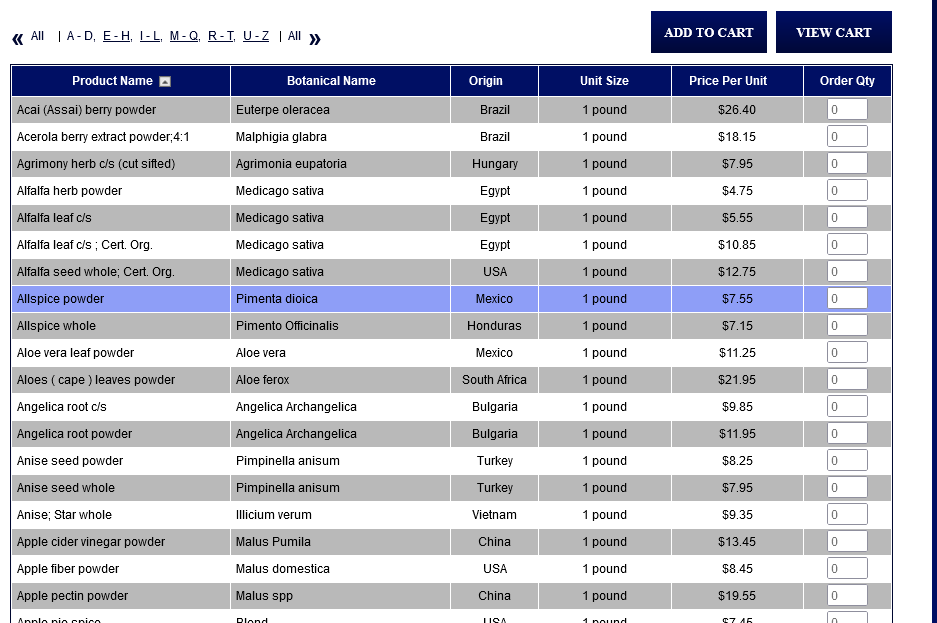Screen dimensions: 937x623
Task: Select product name Acerola berry extract powder;4:1
Action: (x=103, y=137)
